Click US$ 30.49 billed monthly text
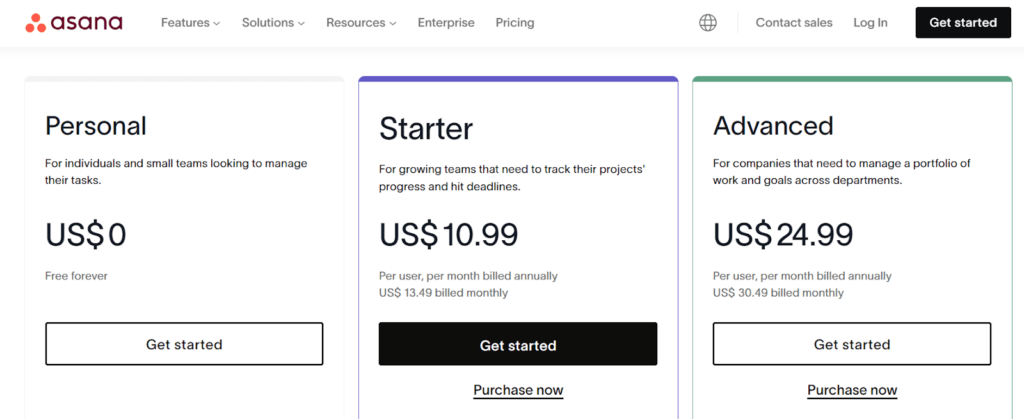Viewport: 1024px width, 419px height. pos(778,293)
